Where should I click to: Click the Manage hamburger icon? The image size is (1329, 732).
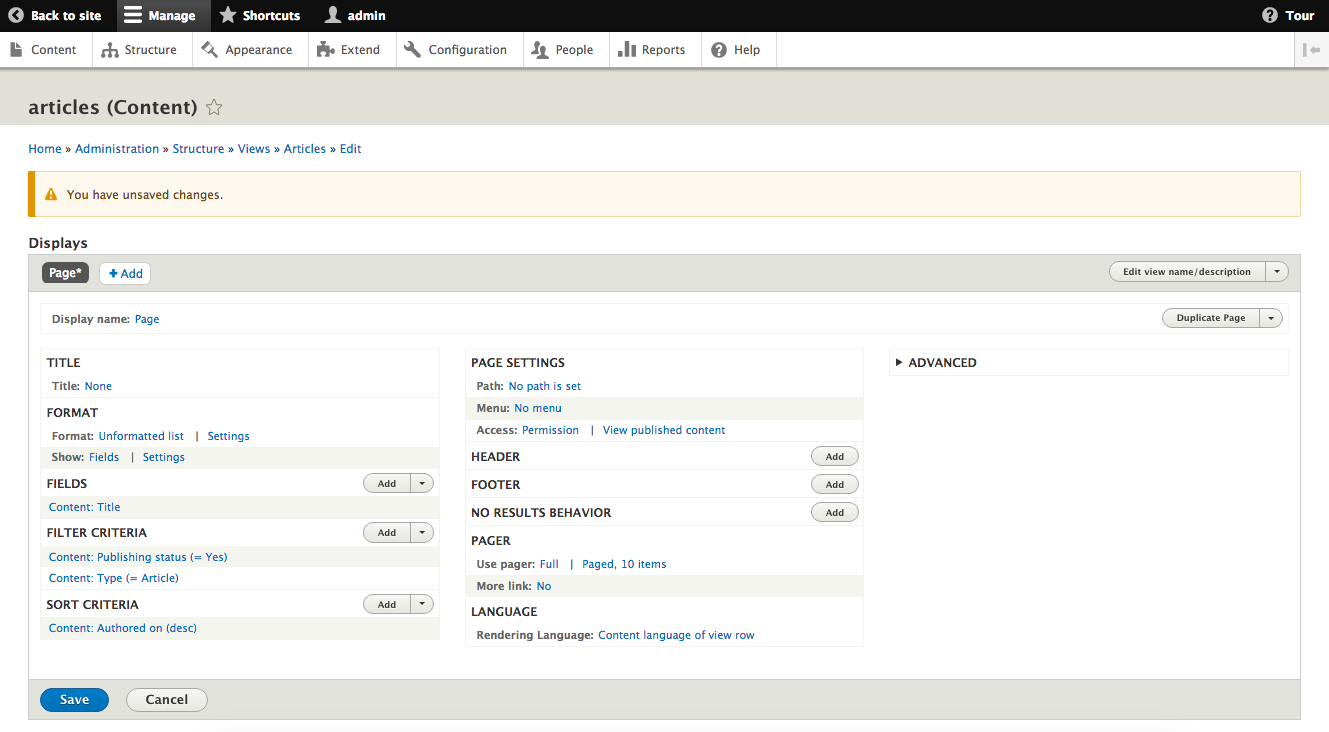pos(132,16)
